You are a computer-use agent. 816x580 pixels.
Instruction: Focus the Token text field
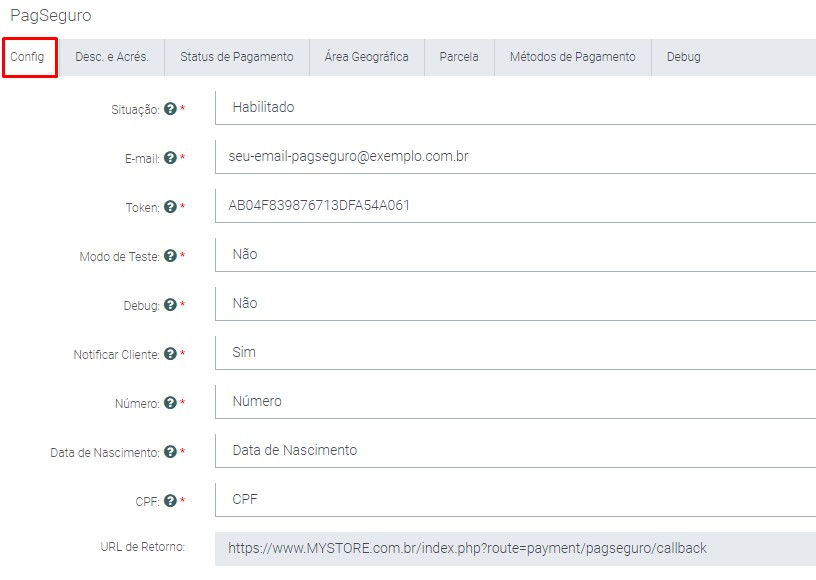(x=515, y=205)
